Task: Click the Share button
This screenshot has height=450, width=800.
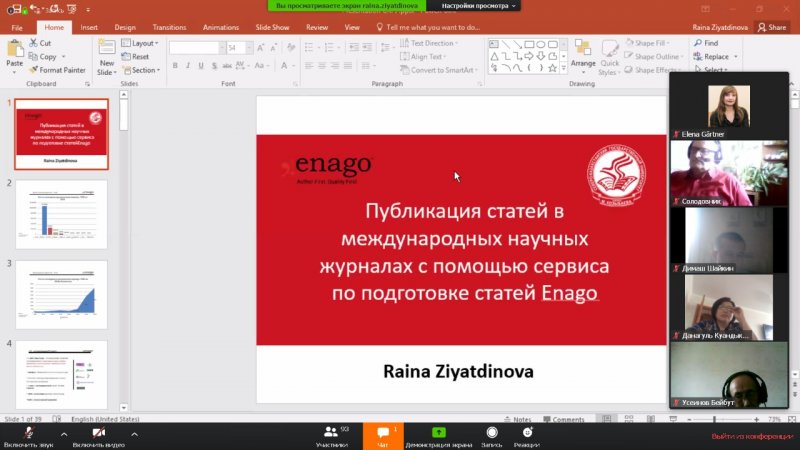Action: (x=772, y=28)
